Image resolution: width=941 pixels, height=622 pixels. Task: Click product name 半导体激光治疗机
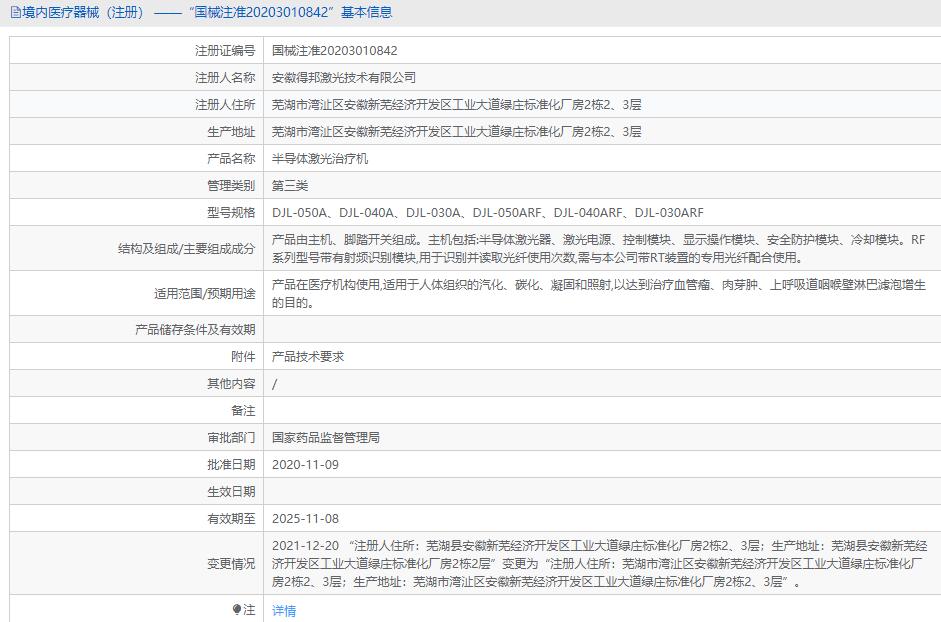click(x=320, y=159)
